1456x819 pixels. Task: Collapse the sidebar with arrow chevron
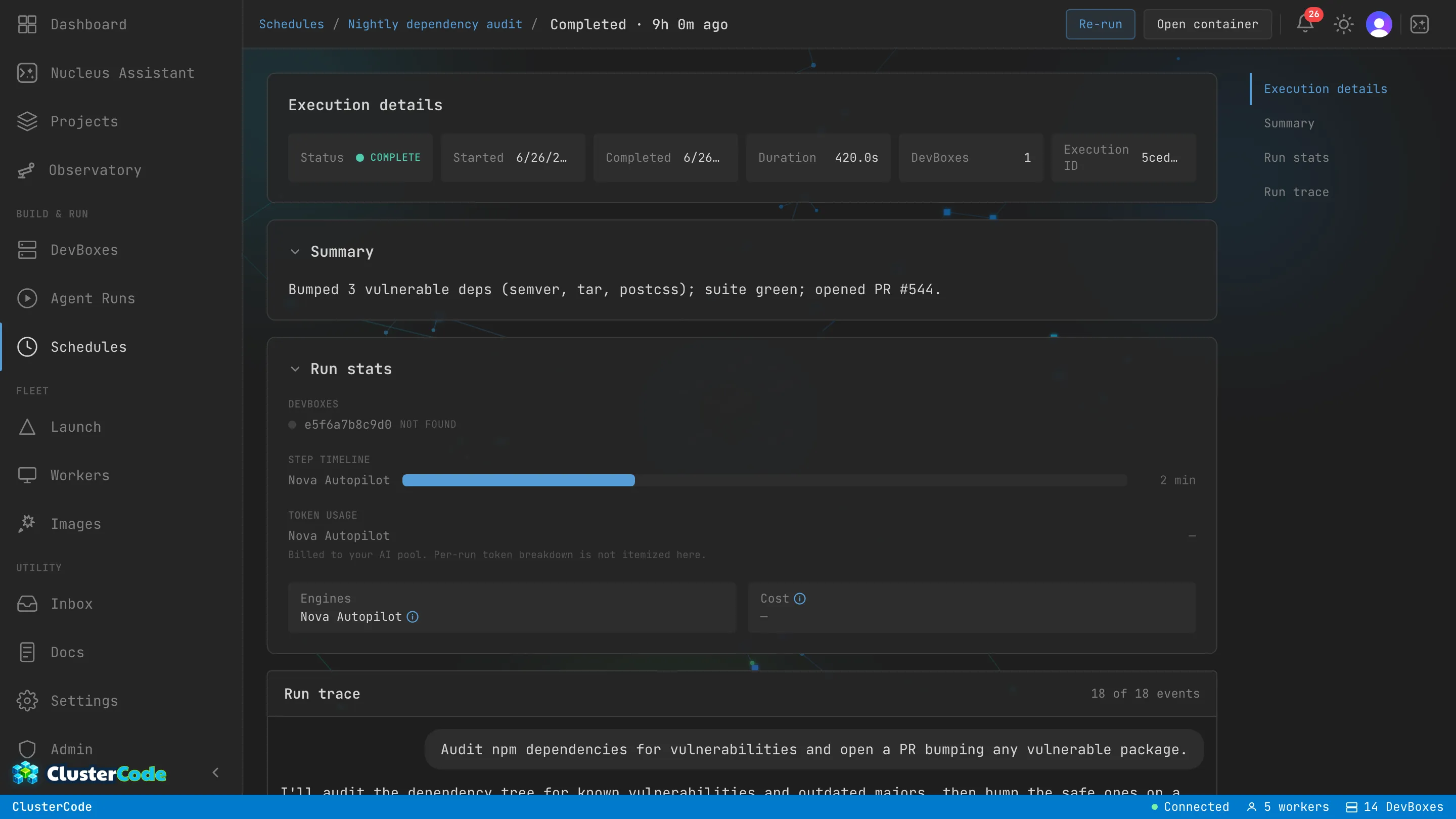click(215, 772)
